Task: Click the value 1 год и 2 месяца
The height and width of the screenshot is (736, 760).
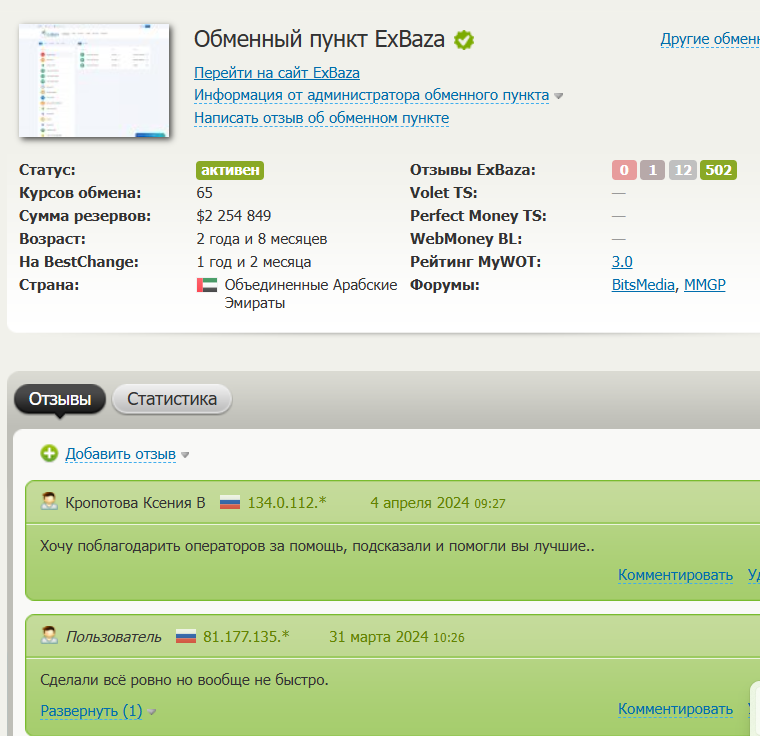Action: click(x=253, y=262)
